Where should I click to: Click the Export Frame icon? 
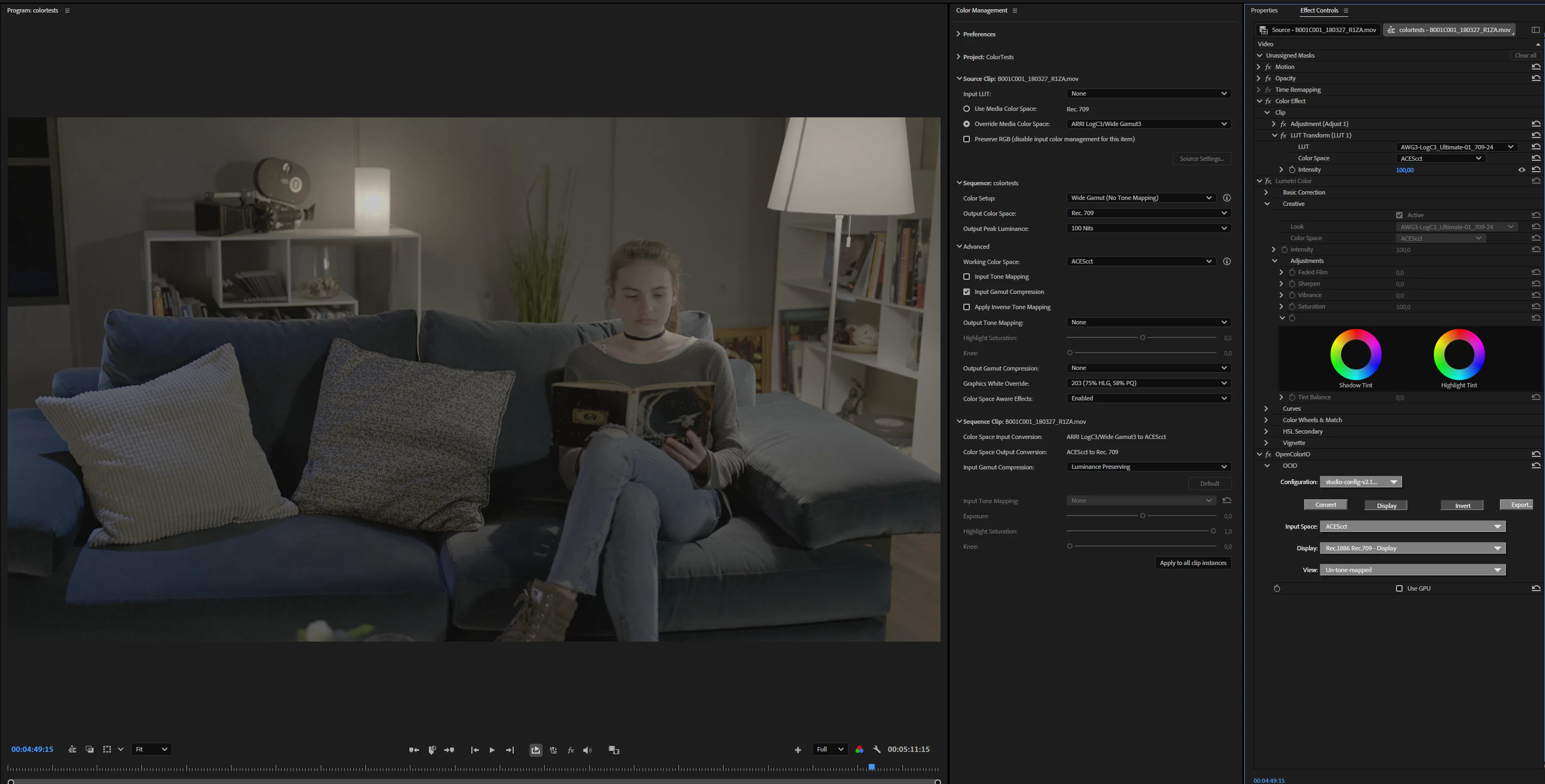coord(535,750)
